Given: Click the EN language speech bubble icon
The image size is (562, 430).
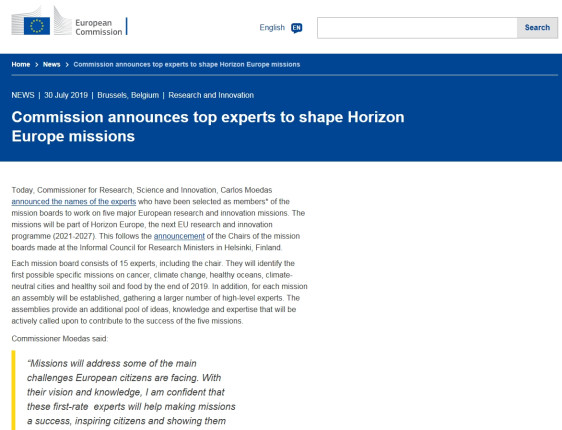Looking at the screenshot, I should tap(296, 28).
